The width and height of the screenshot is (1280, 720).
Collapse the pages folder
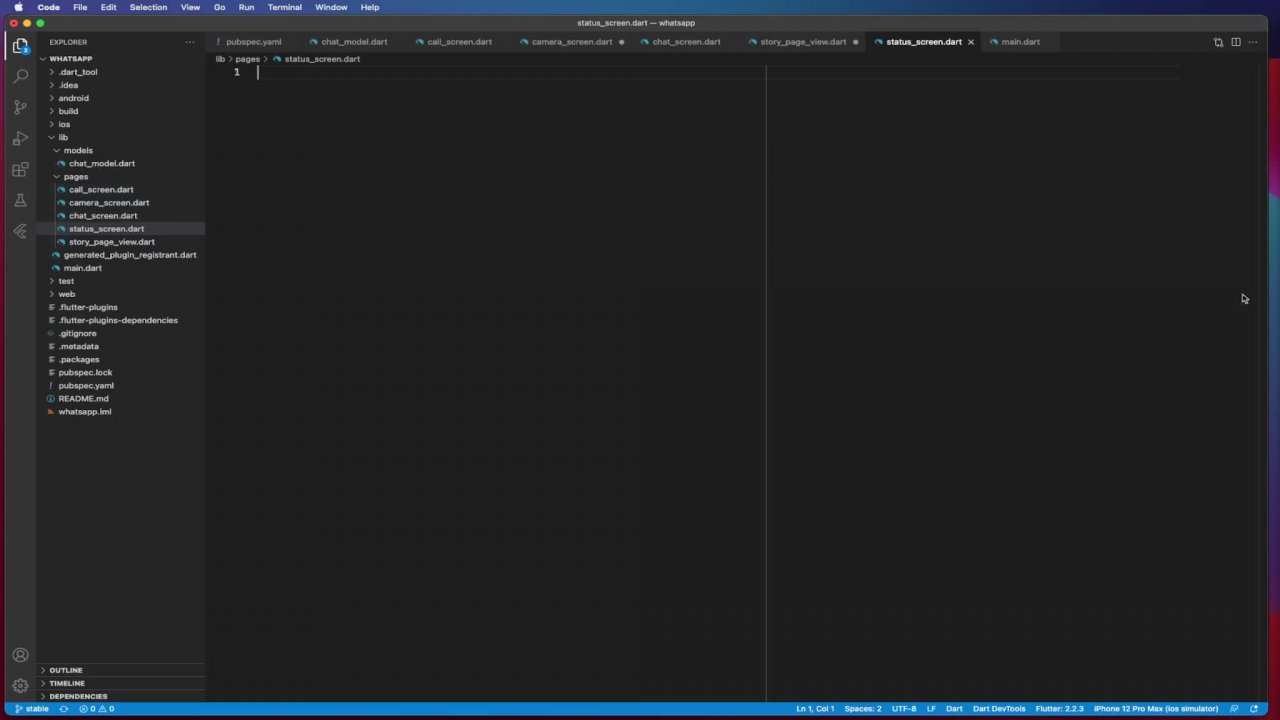[75, 176]
